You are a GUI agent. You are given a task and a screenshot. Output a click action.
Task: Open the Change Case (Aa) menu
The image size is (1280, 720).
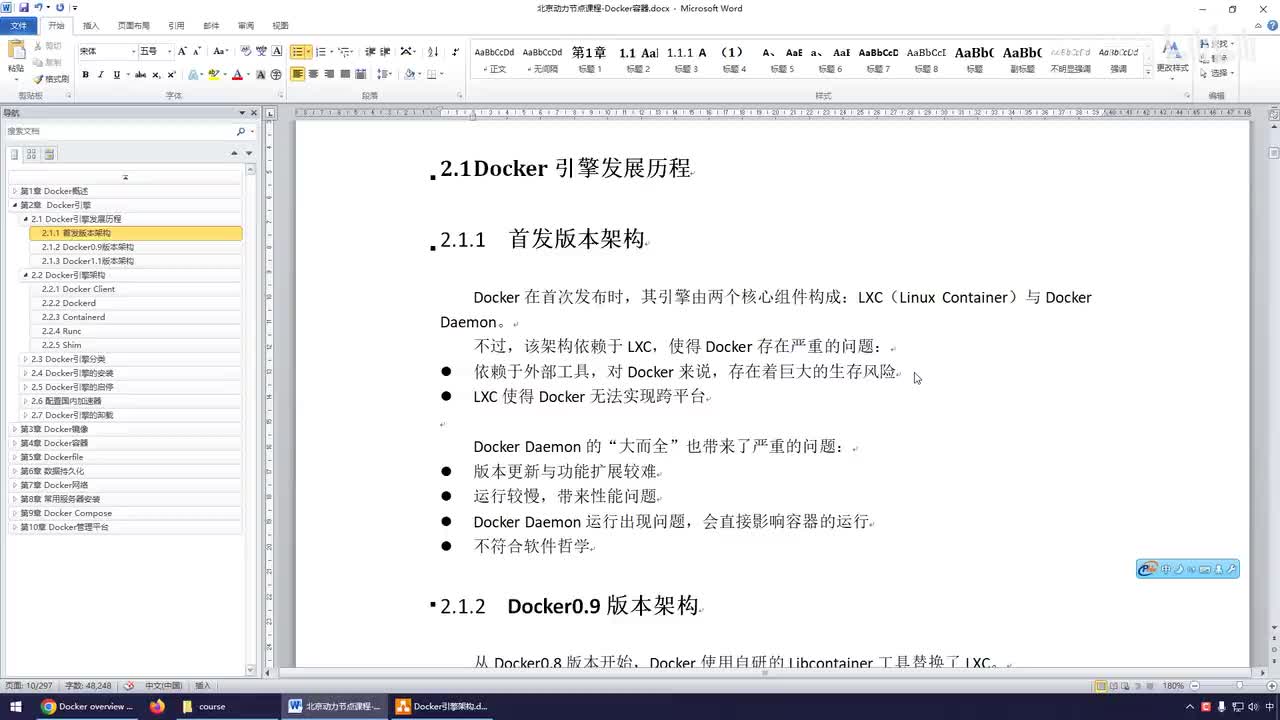point(220,51)
